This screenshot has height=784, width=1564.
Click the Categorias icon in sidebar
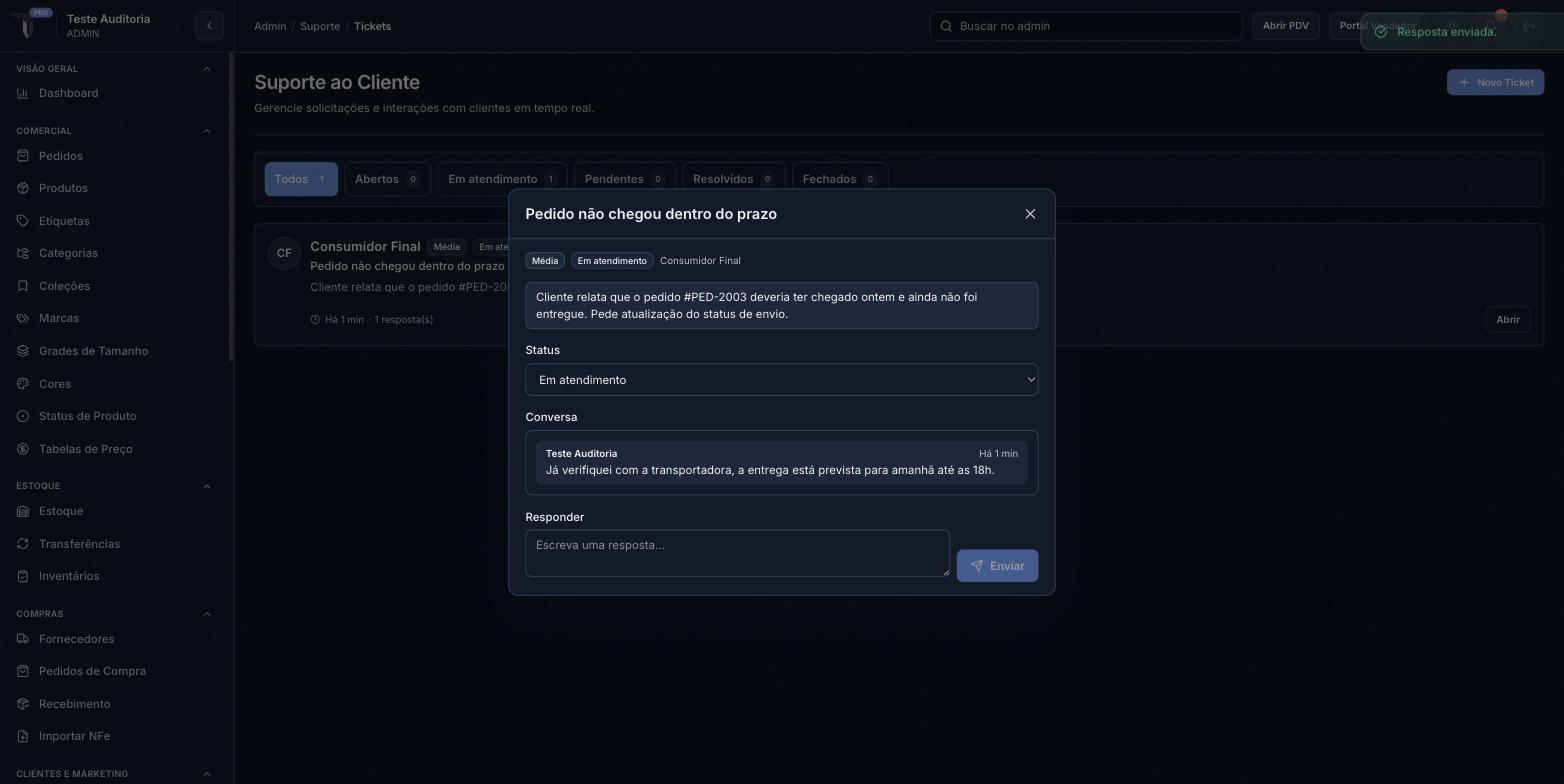click(23, 253)
